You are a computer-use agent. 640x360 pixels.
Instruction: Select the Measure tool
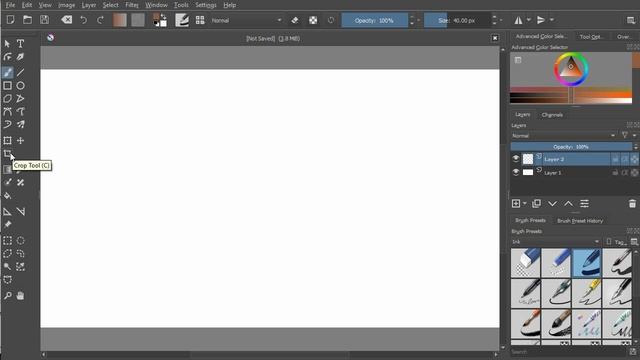[x=20, y=211]
